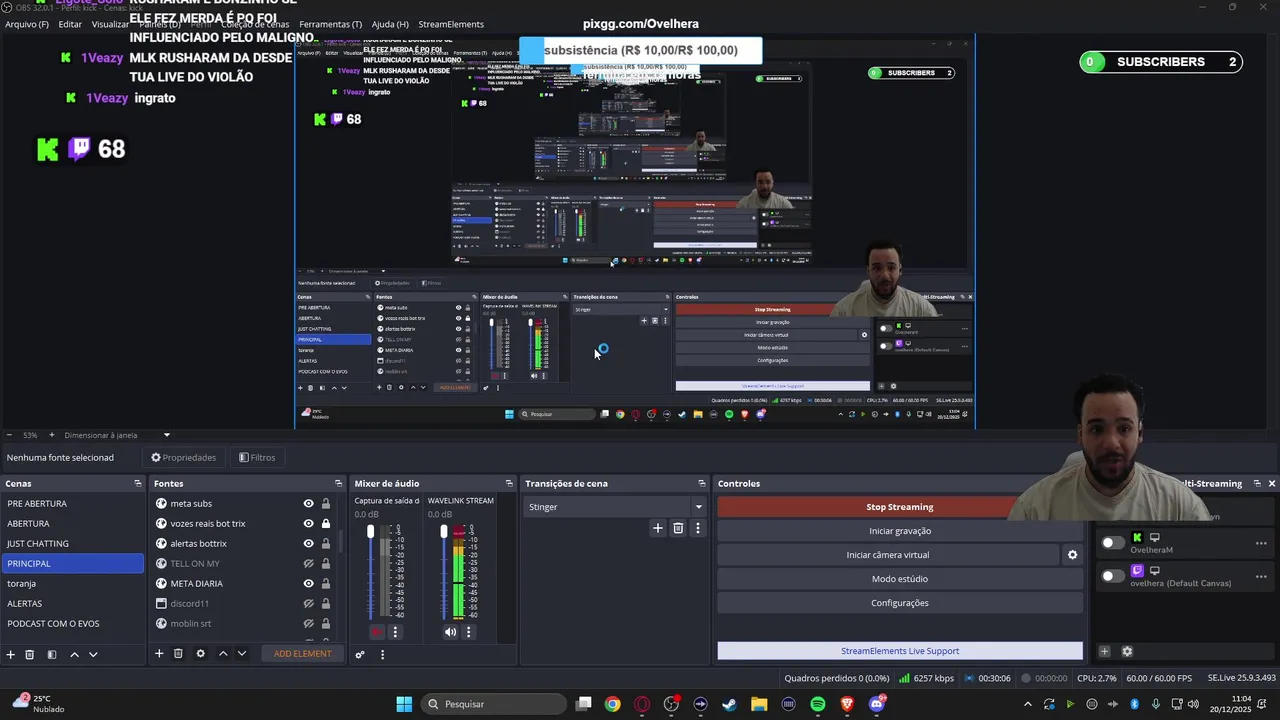Move selected scene up in Cenas toolbar
The width and height of the screenshot is (1280, 720).
pyautogui.click(x=74, y=654)
